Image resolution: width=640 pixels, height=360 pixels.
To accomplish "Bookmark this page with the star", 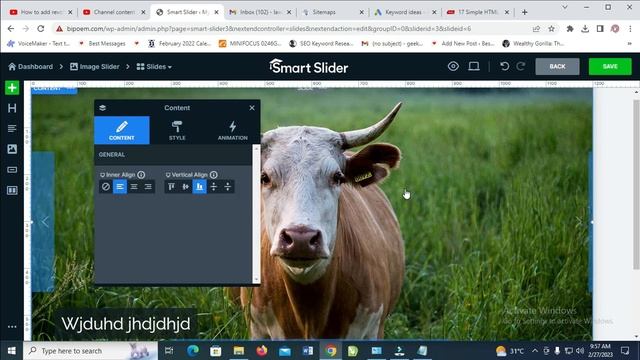I will 551,29.
